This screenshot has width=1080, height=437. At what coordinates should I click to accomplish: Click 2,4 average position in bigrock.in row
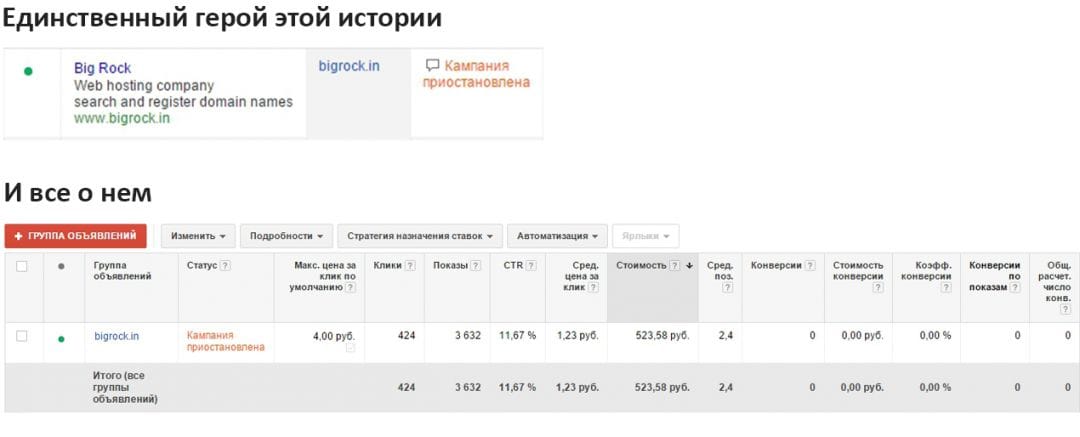725,336
